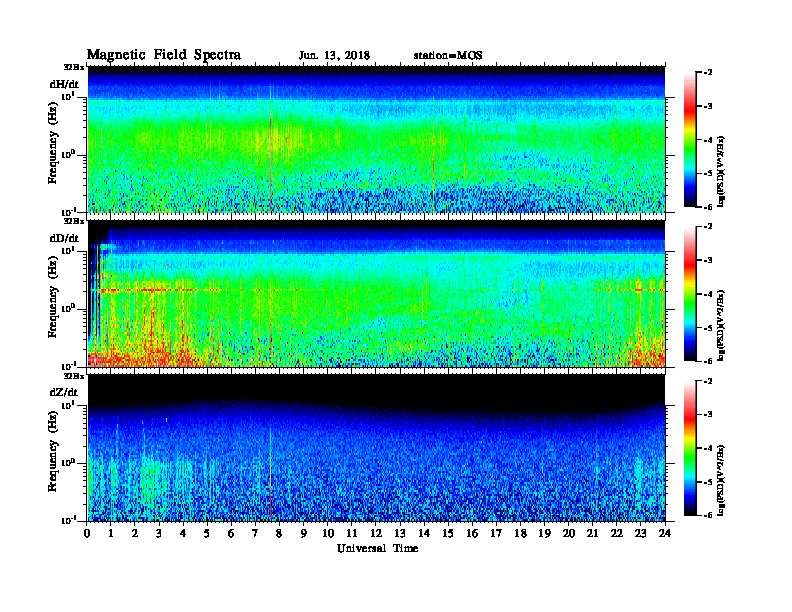Image resolution: width=792 pixels, height=612 pixels.
Task: Click the dZ/dt panel label
Action: point(64,392)
